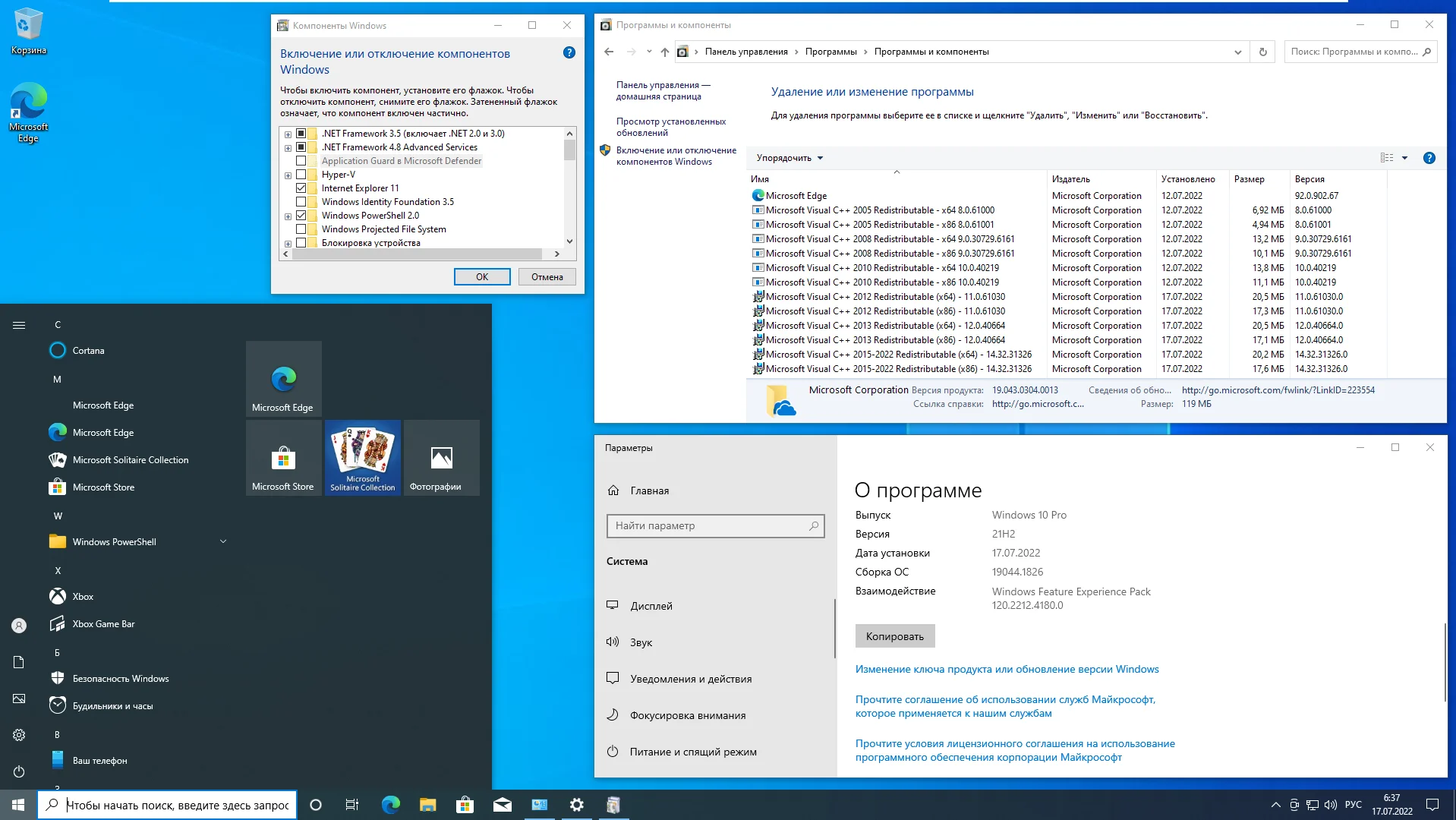Screen dimensions: 1456x820
Task: Expand the Windows PowerShell folder in Start
Action: coord(223,542)
